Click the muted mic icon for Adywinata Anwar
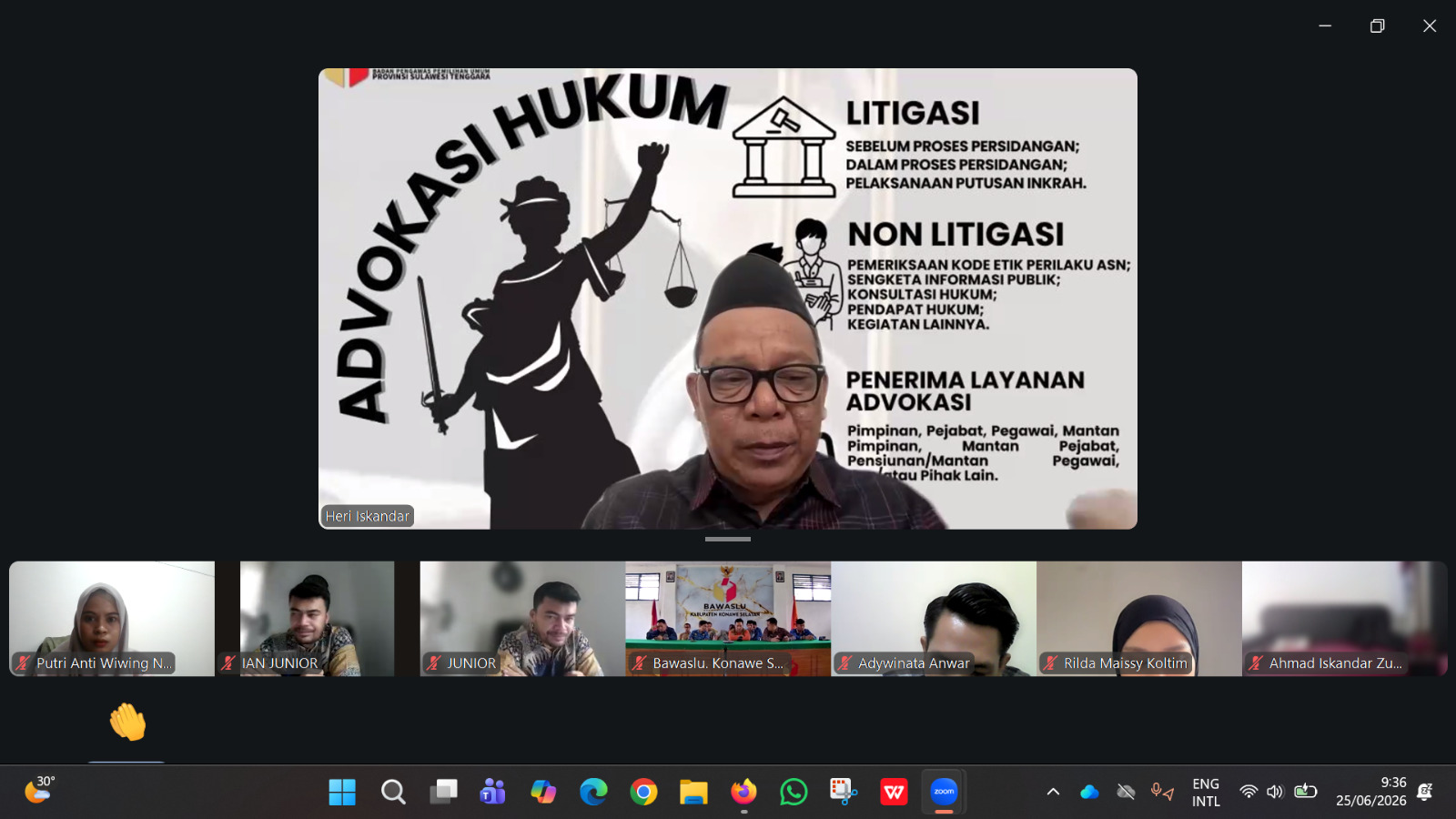Viewport: 1456px width, 819px height. click(845, 663)
